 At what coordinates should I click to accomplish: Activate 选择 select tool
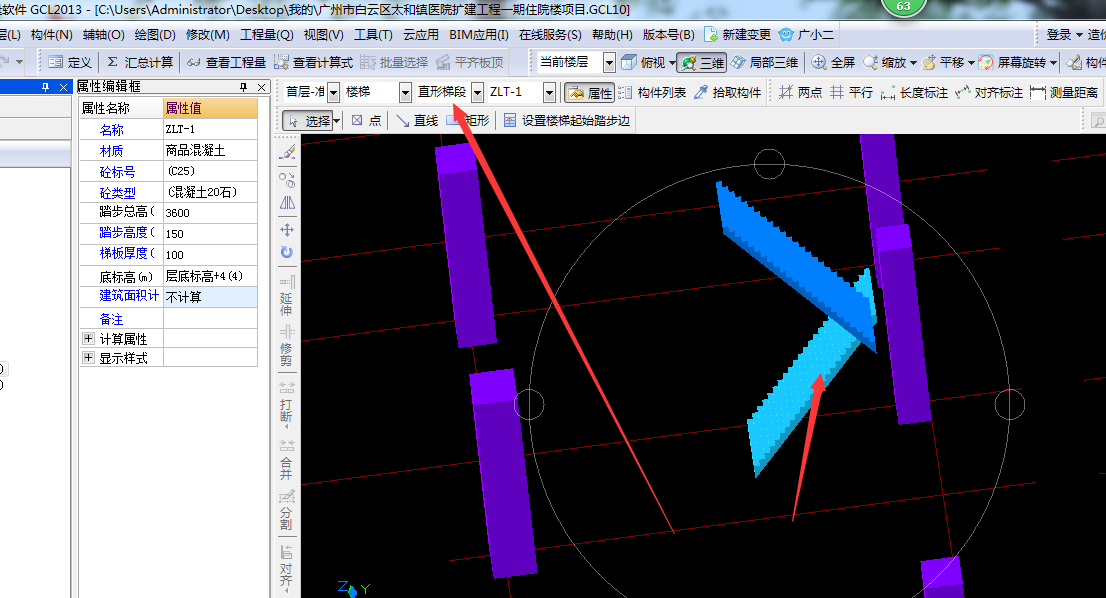(x=309, y=121)
